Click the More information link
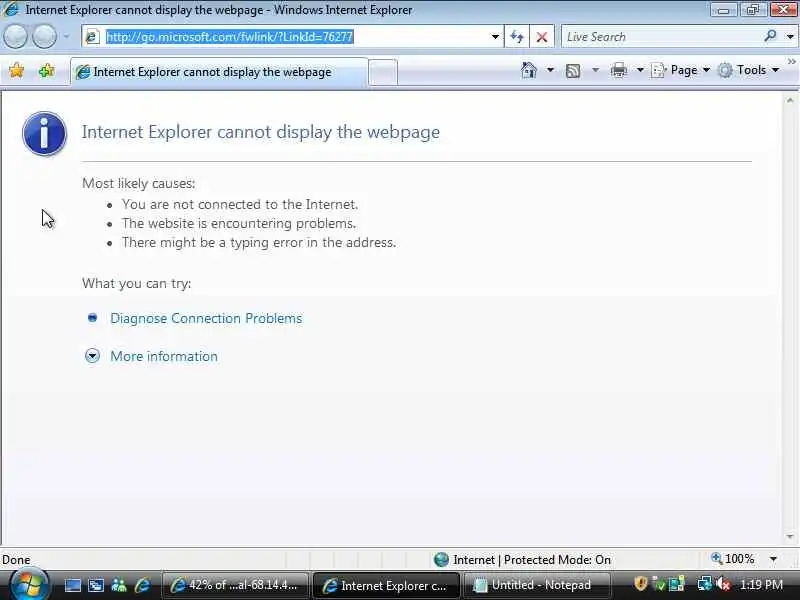Viewport: 800px width, 600px height. tap(164, 356)
